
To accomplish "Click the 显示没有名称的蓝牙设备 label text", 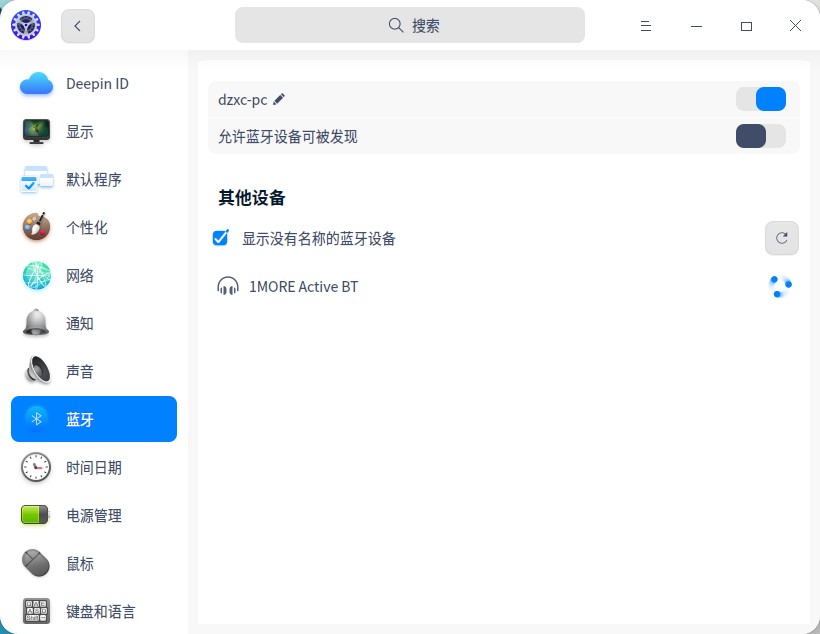I will (318, 239).
